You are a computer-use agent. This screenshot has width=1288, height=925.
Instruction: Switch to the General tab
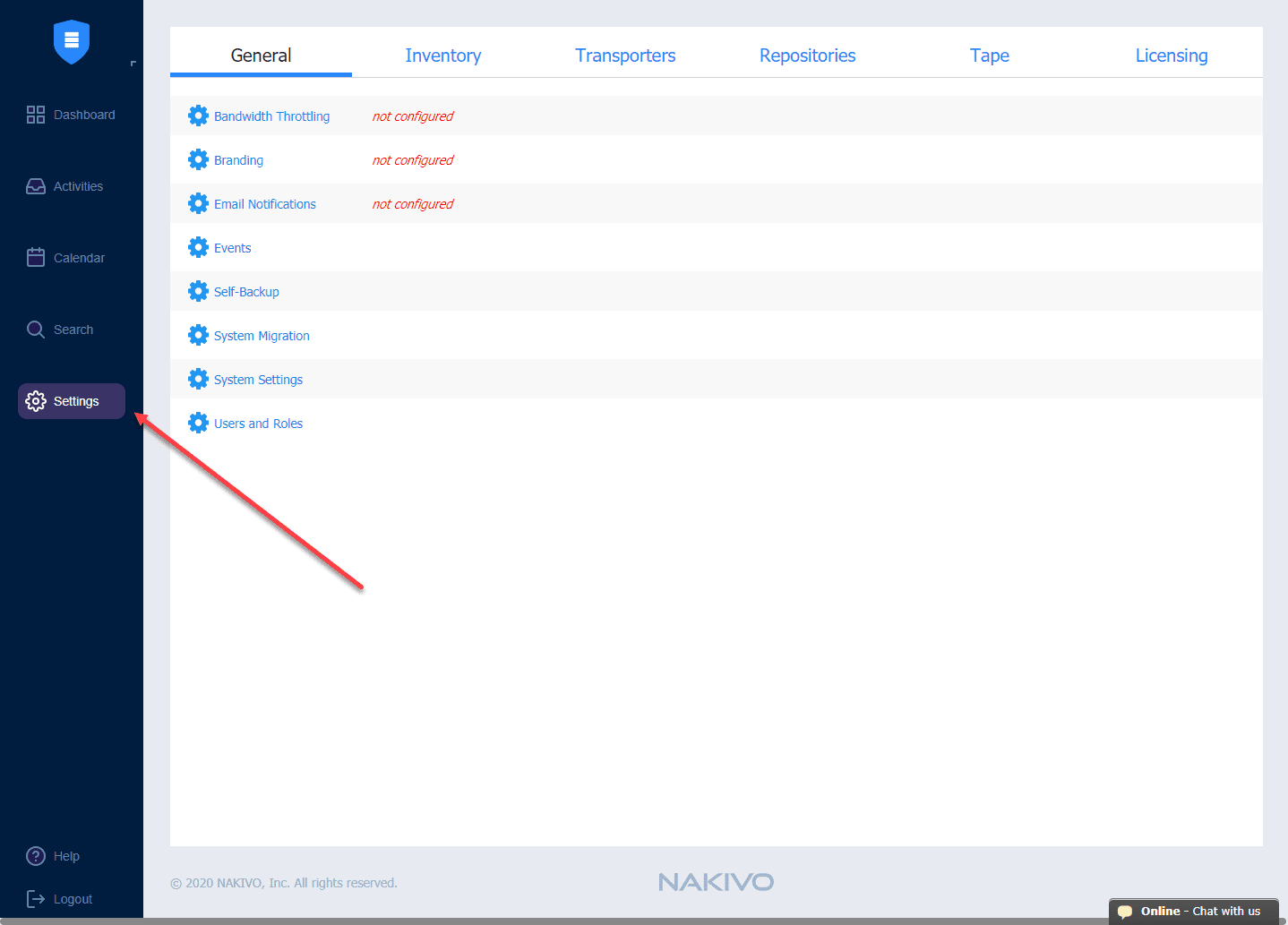pyautogui.click(x=261, y=56)
